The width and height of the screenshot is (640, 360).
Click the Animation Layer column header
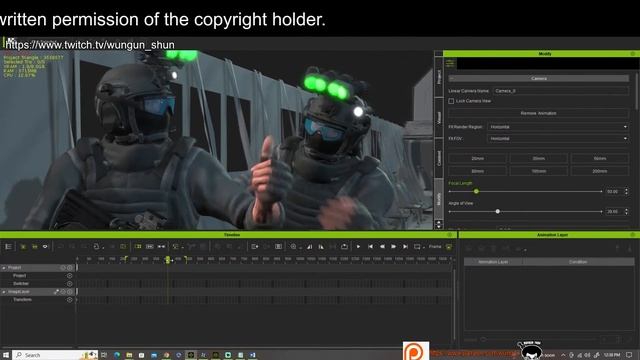[x=493, y=262]
